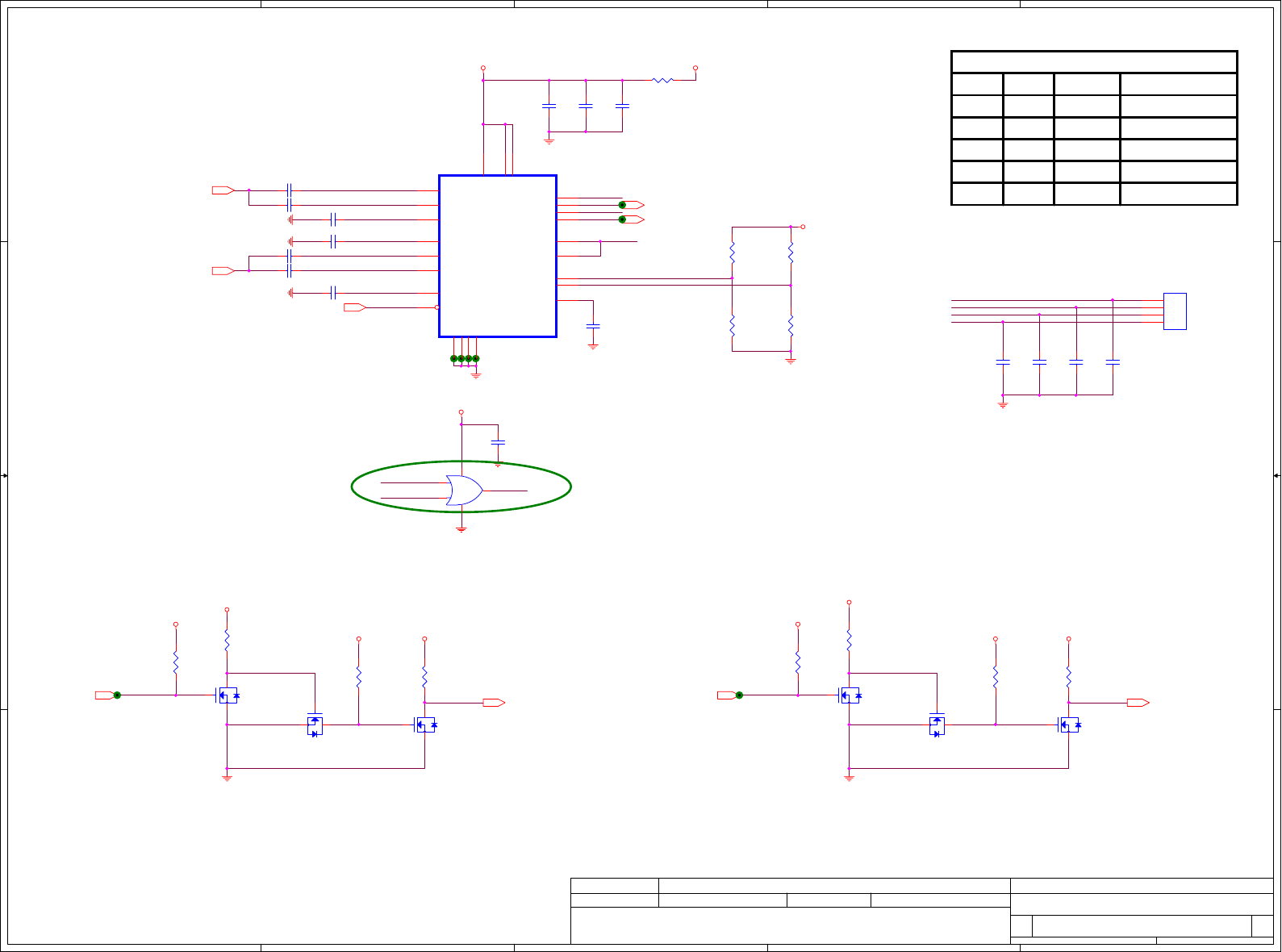Select leftmost MOSFET in bottom-left circuit
The image size is (1282, 952).
tap(228, 695)
